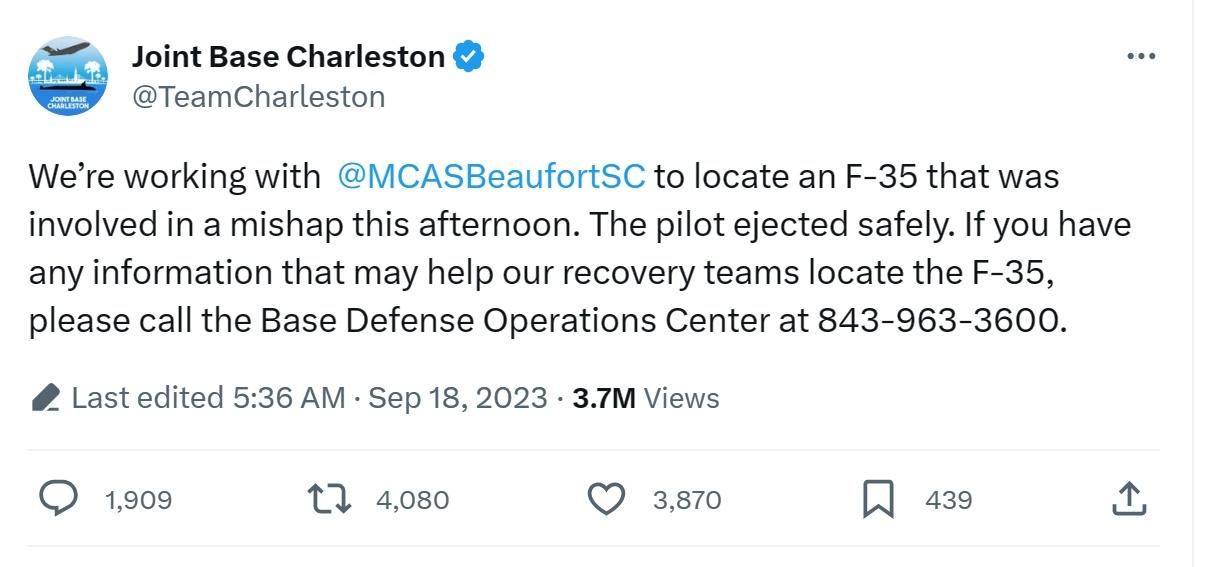This screenshot has width=1229, height=567.
Task: Click the 1,909 replies count
Action: 138,499
